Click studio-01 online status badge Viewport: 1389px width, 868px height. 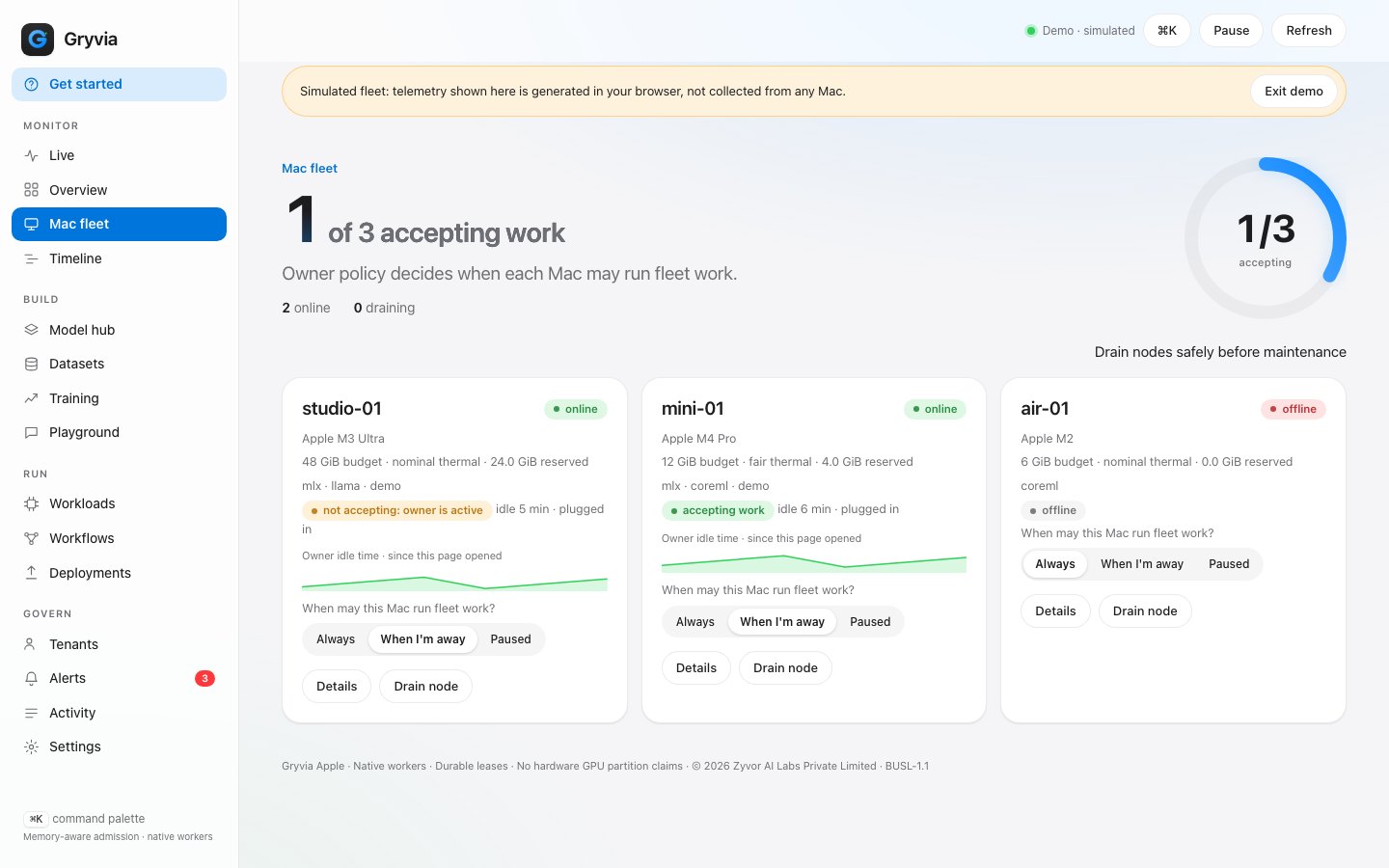click(576, 409)
